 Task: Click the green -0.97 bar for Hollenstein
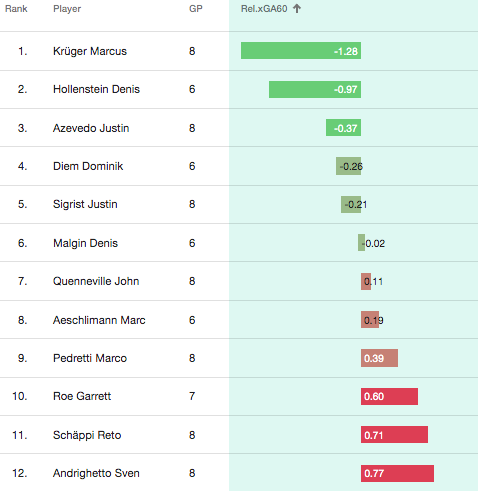click(315, 89)
